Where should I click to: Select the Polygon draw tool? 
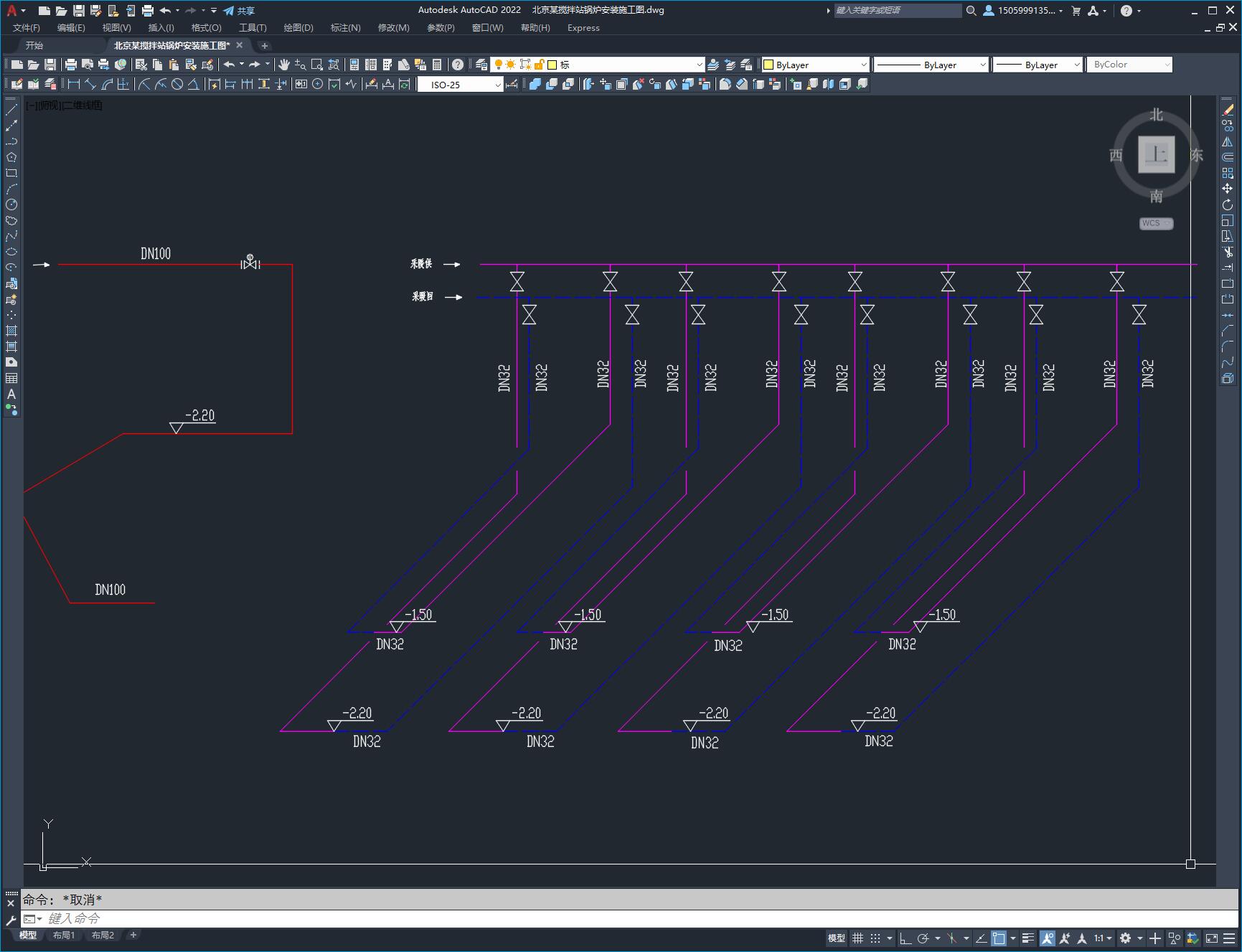(11, 157)
